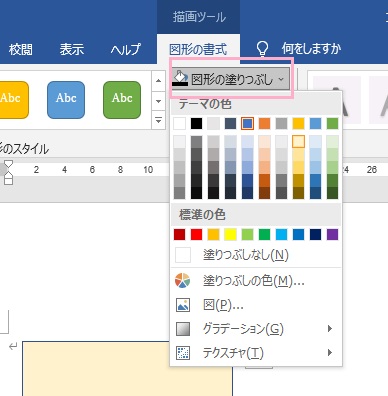Choose yellow standard color
This screenshot has width=388, height=396.
coord(230,235)
